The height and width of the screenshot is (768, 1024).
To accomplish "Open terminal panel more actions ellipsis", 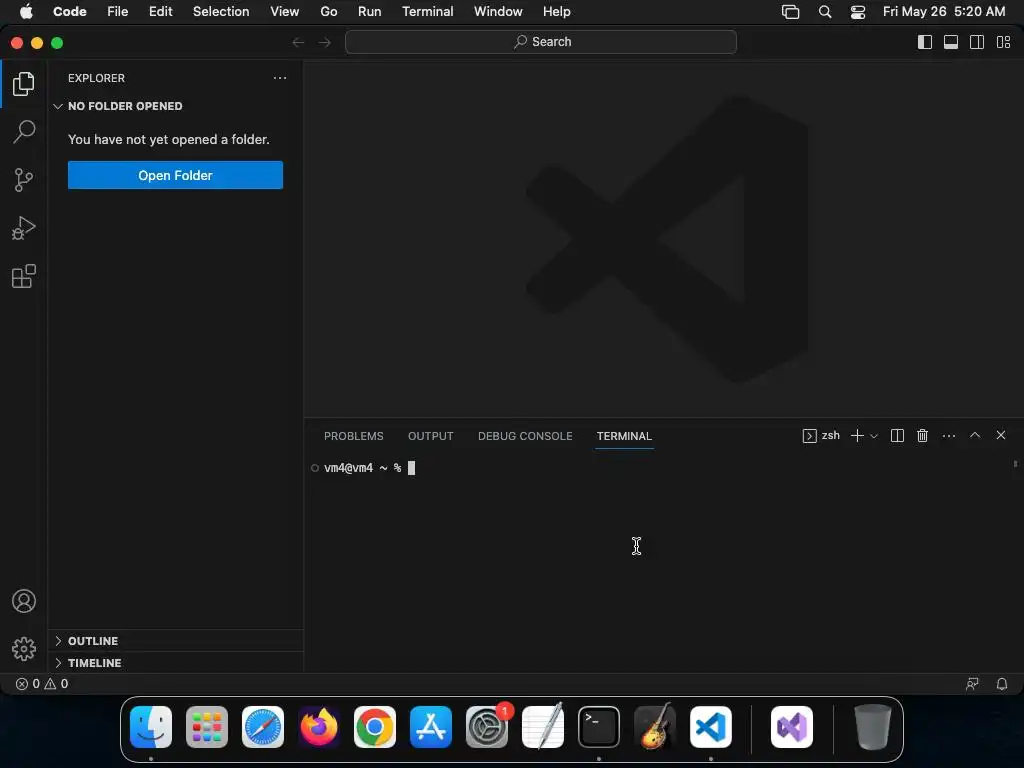I will coord(949,436).
